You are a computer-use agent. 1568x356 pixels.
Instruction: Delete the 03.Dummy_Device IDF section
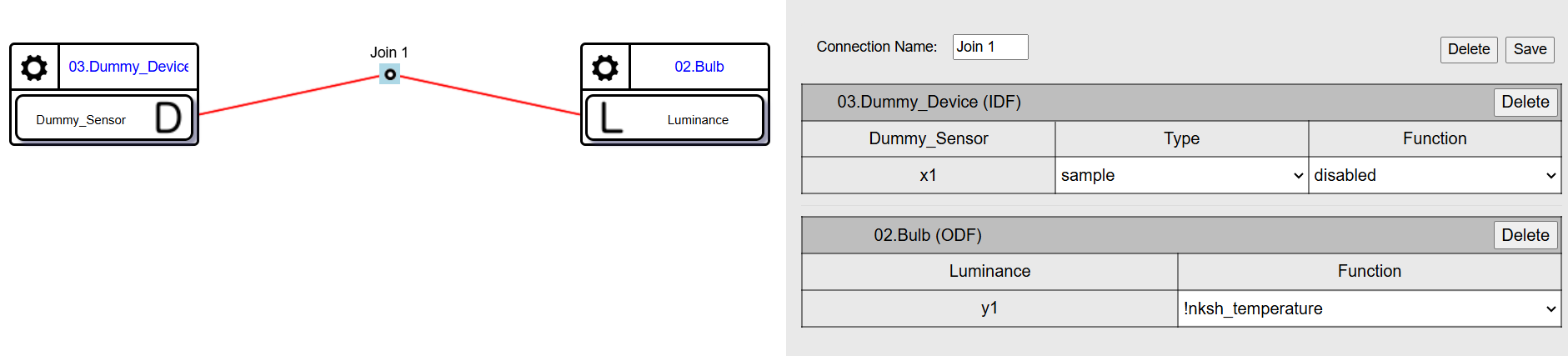click(x=1525, y=102)
